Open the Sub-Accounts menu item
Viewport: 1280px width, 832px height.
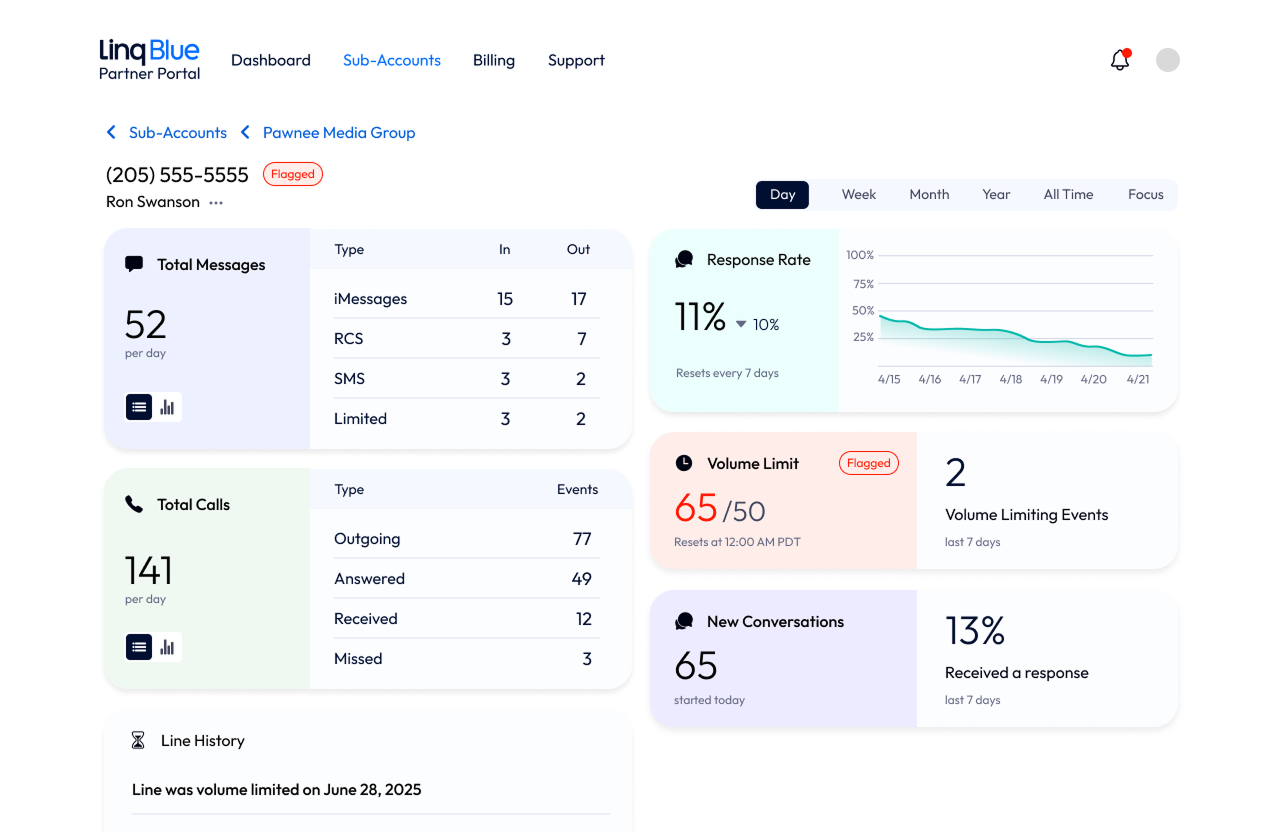(x=392, y=60)
